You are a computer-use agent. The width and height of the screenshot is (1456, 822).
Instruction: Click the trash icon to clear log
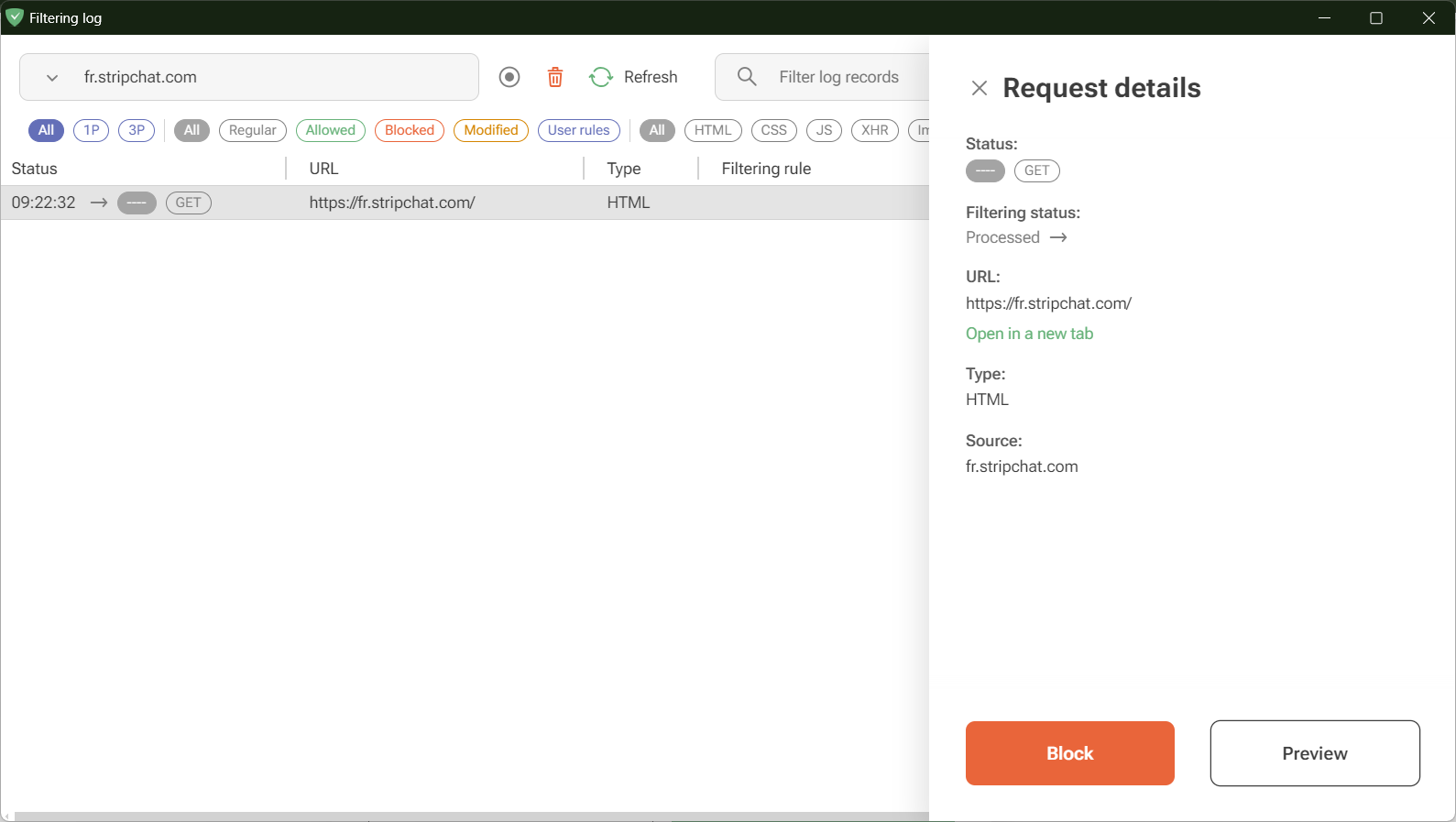click(555, 77)
